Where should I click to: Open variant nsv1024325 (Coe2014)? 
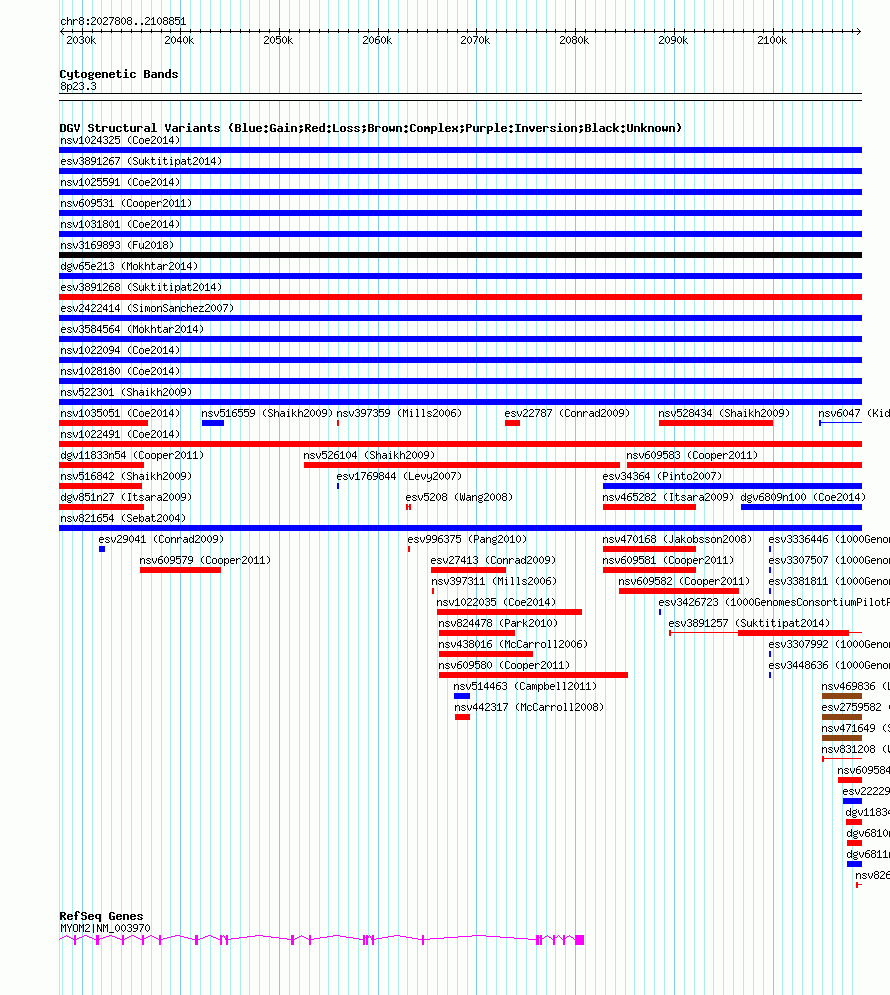[461, 150]
